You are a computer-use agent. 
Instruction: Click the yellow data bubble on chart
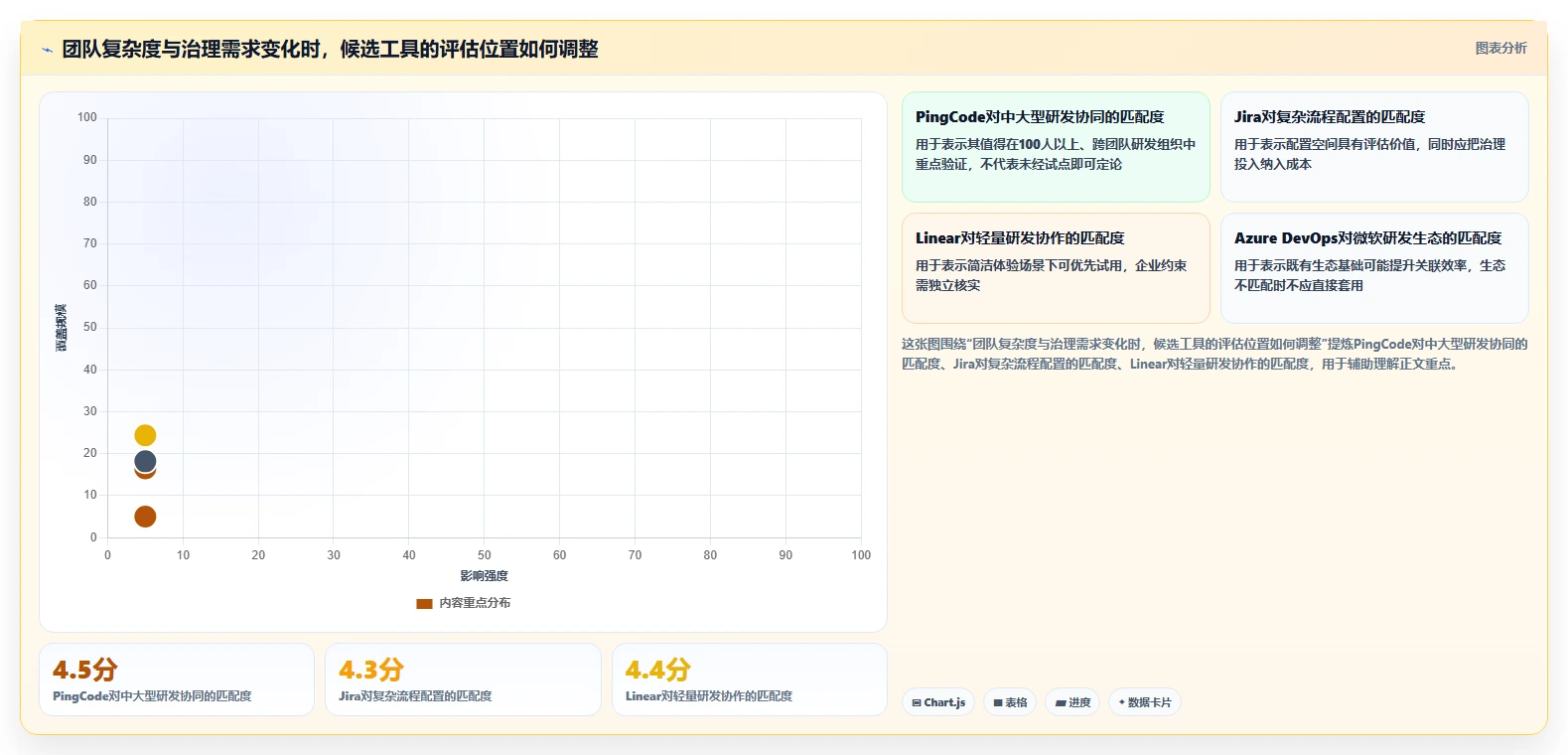145,435
